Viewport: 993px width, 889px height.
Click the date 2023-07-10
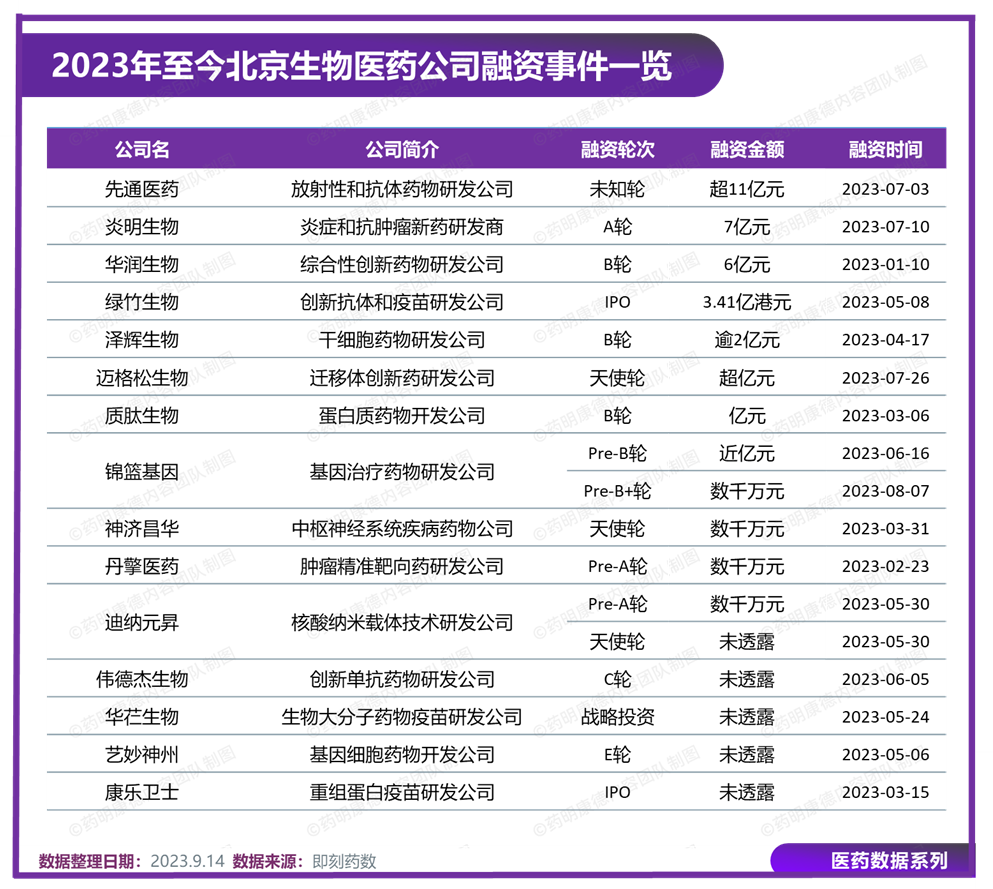click(885, 227)
